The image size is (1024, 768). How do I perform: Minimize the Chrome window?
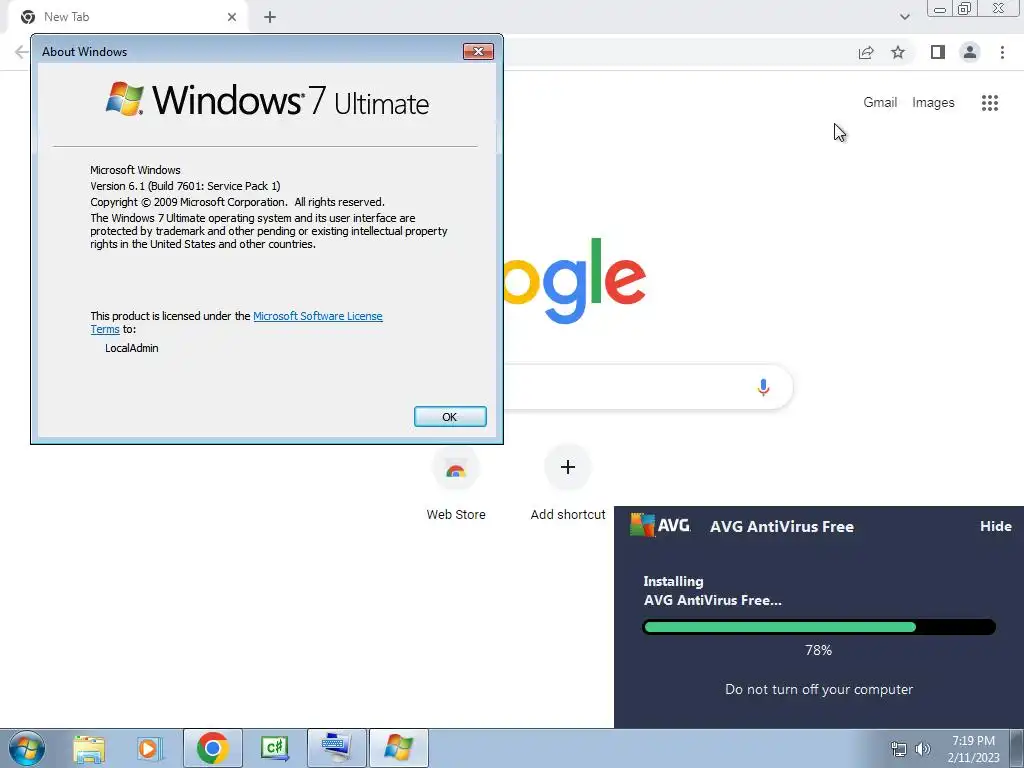[940, 9]
